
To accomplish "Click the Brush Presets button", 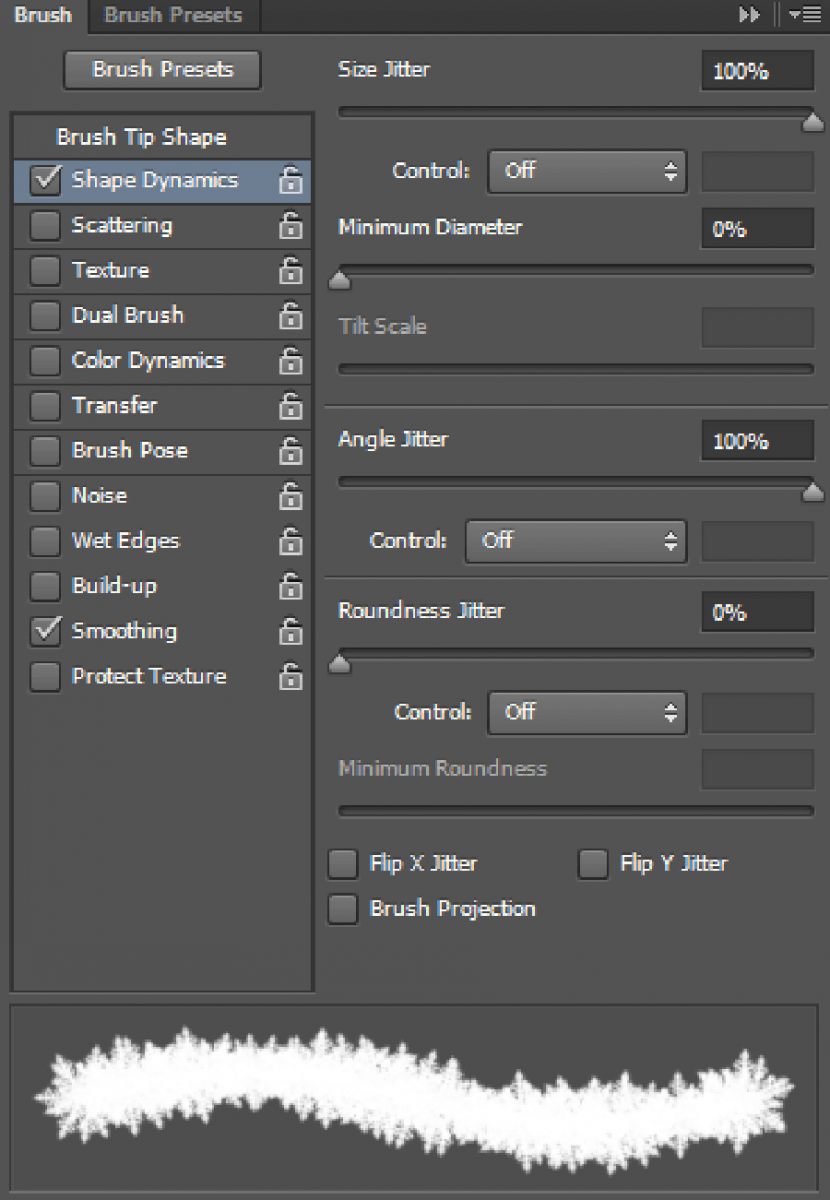I will (162, 70).
